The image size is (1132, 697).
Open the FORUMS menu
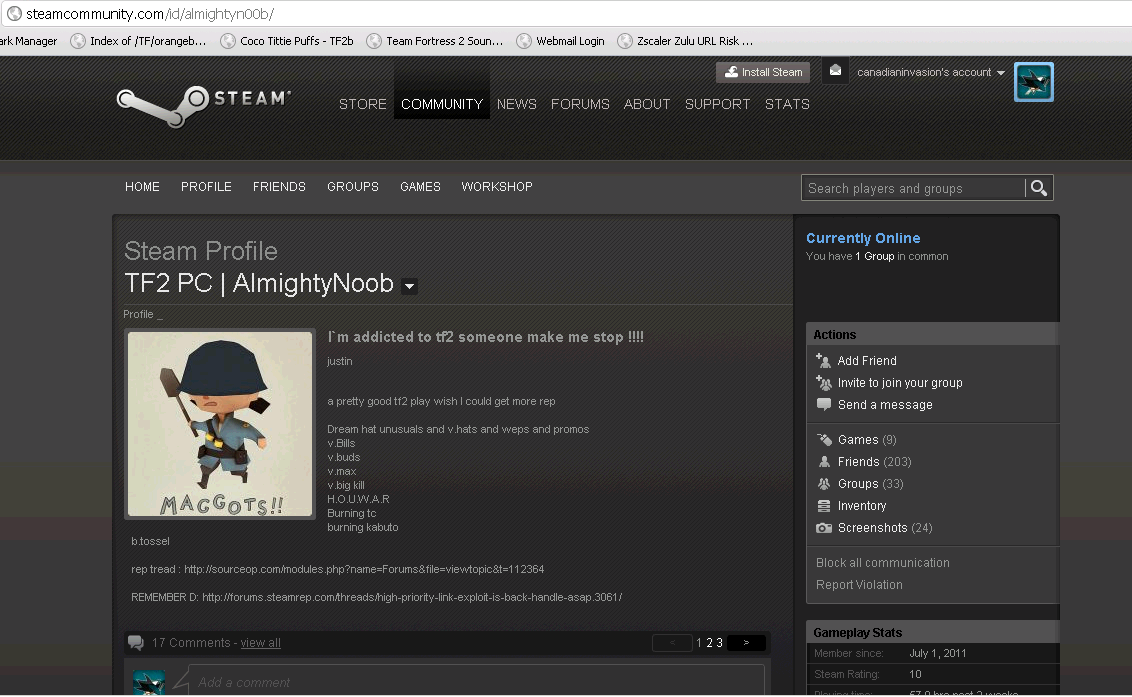(x=580, y=104)
